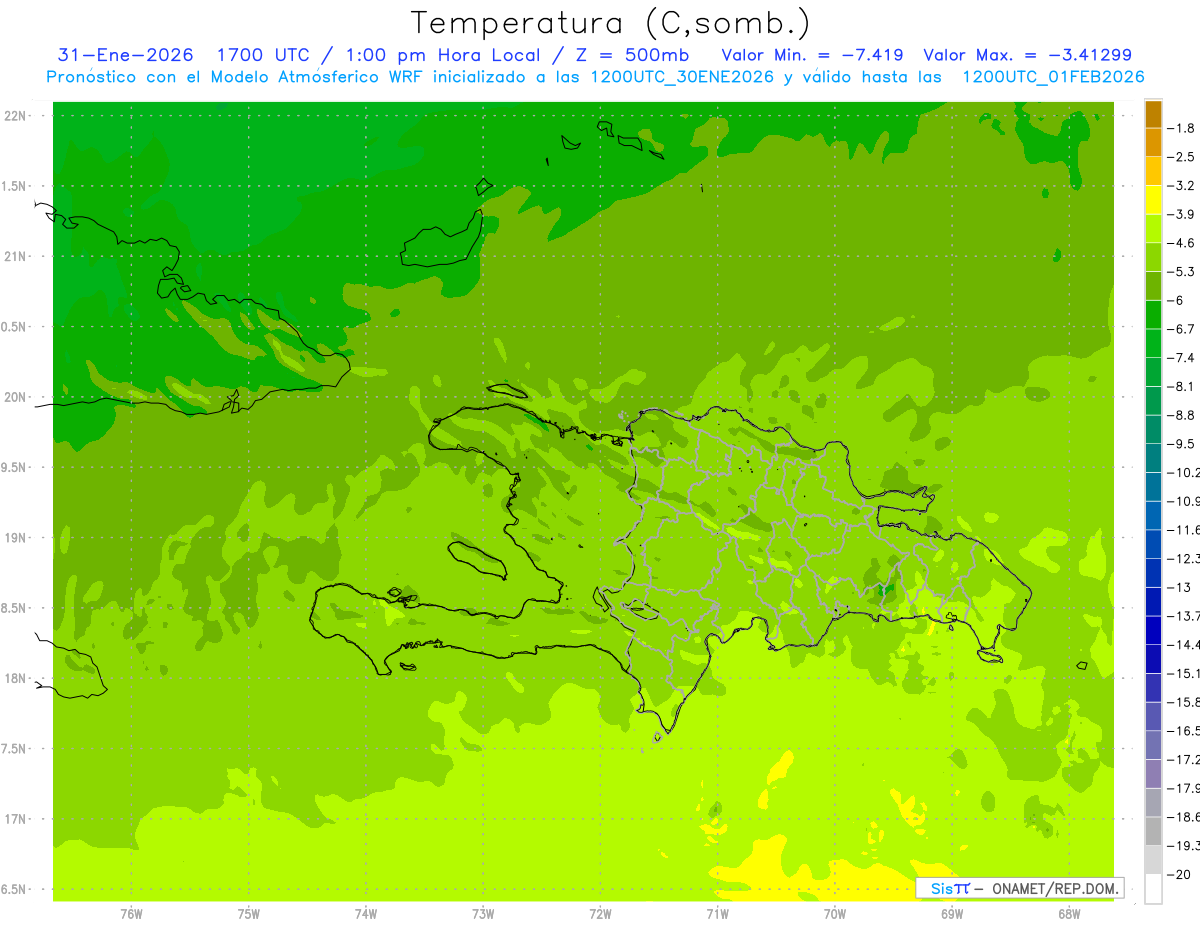This screenshot has width=1200, height=927.
Task: Click the 72W longitude axis label
Action: coord(600,914)
